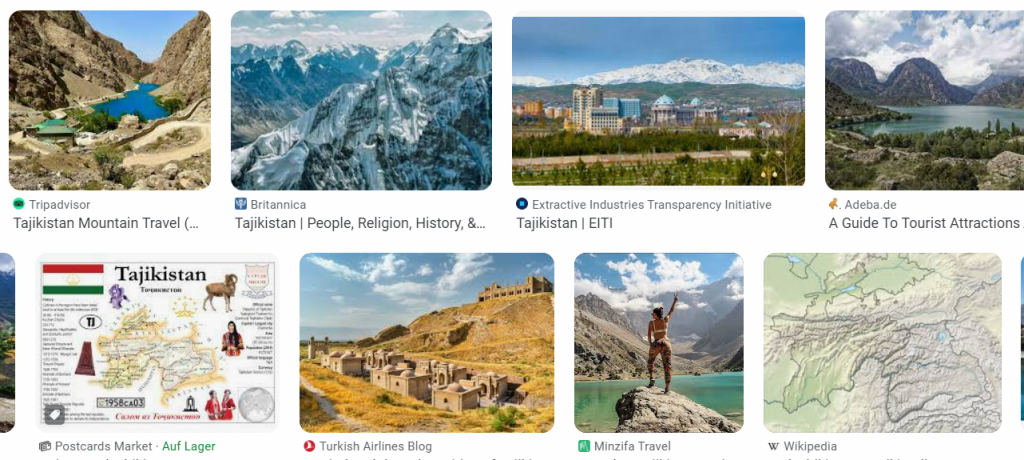Open the Tajikistan | EITI result link
This screenshot has height=460, width=1024.
(x=564, y=223)
